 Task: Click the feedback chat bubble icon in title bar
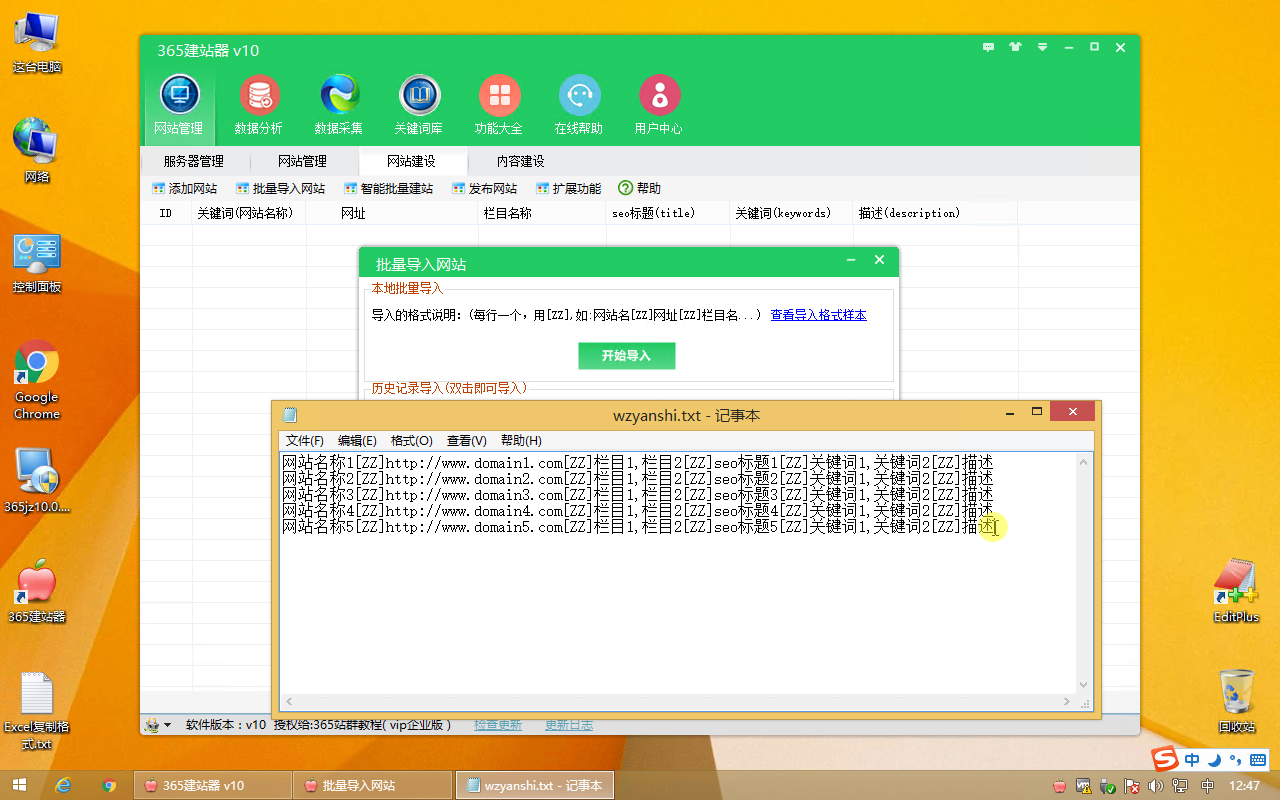pyautogui.click(x=989, y=47)
